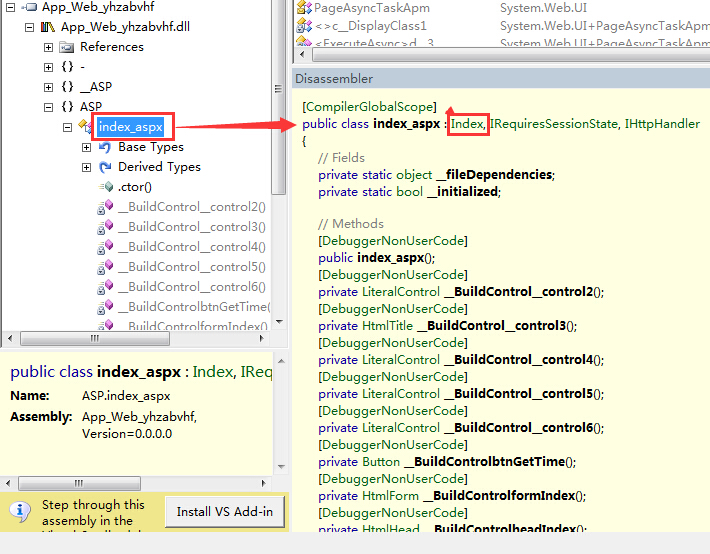Image resolution: width=710 pixels, height=554 pixels.
Task: Collapse the App_Web_yhzabvhf.dll module node
Action: [29, 27]
